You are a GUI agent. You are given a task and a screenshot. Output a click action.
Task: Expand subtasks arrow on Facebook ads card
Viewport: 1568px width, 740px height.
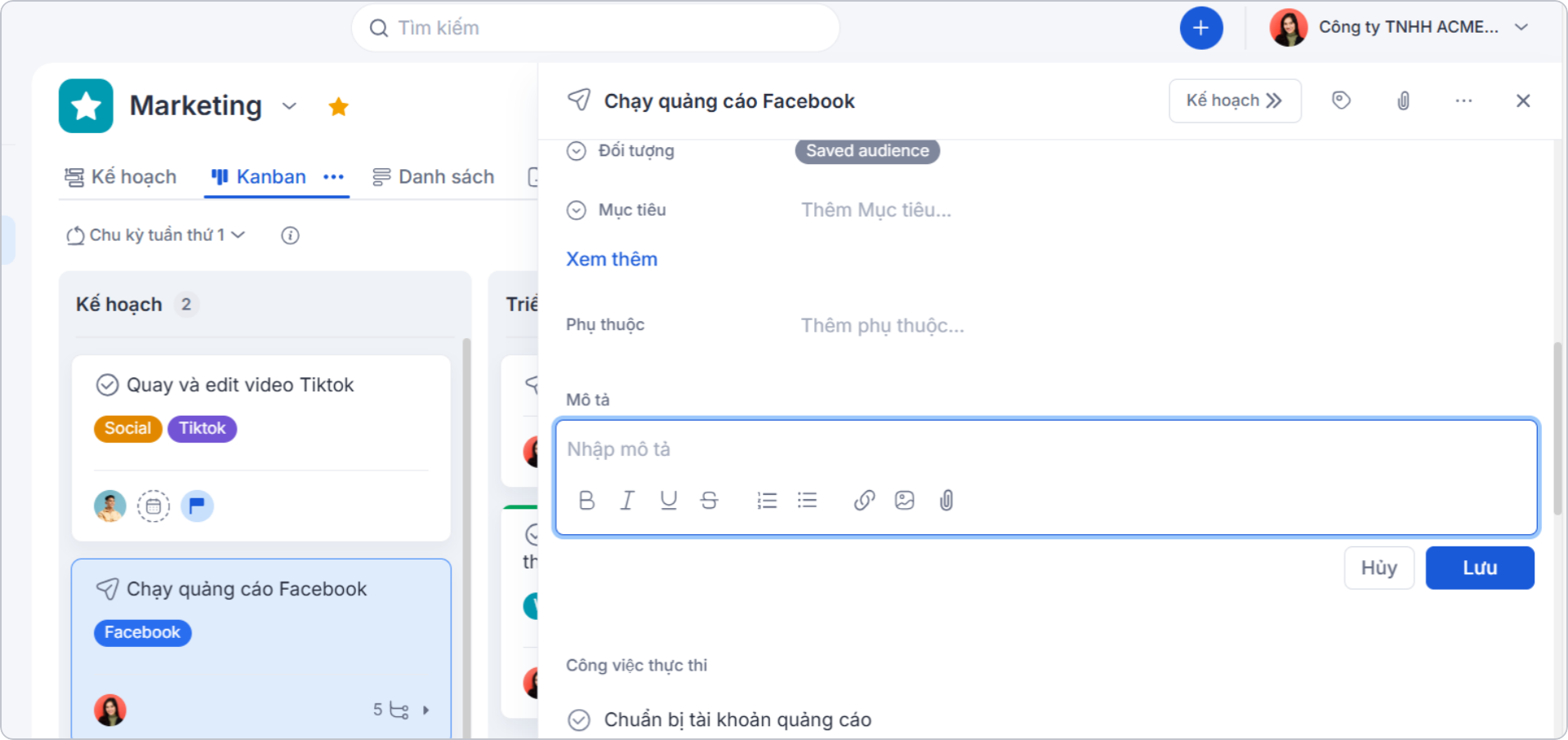426,710
